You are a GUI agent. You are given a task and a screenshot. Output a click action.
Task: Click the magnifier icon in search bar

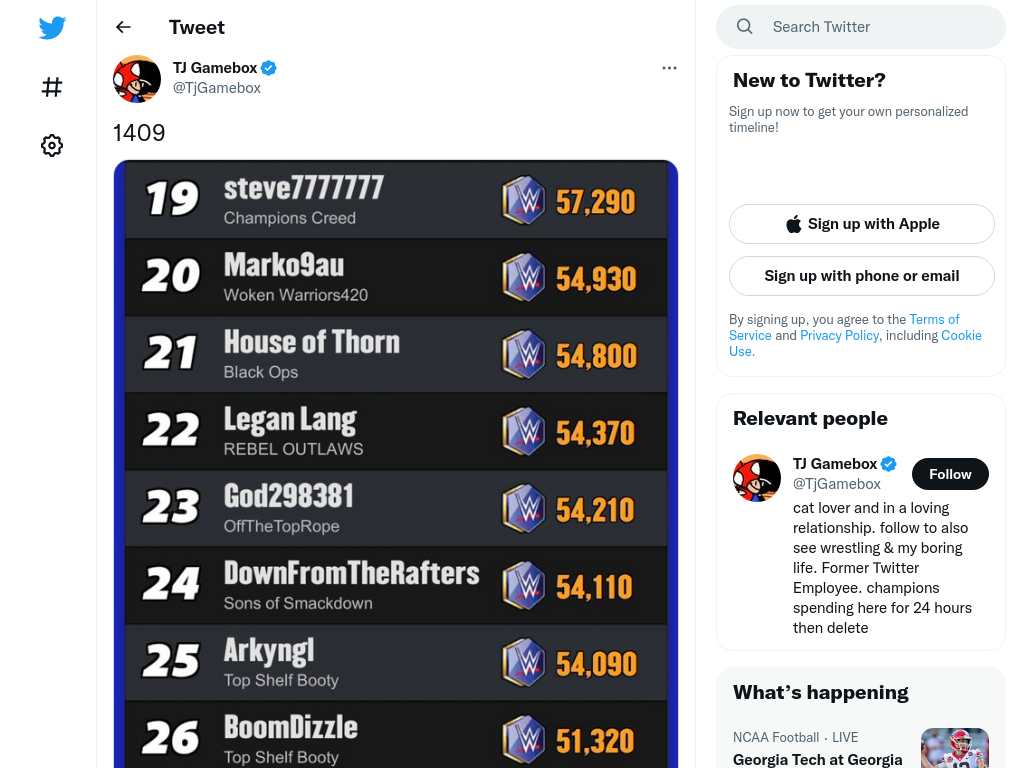coord(744,27)
